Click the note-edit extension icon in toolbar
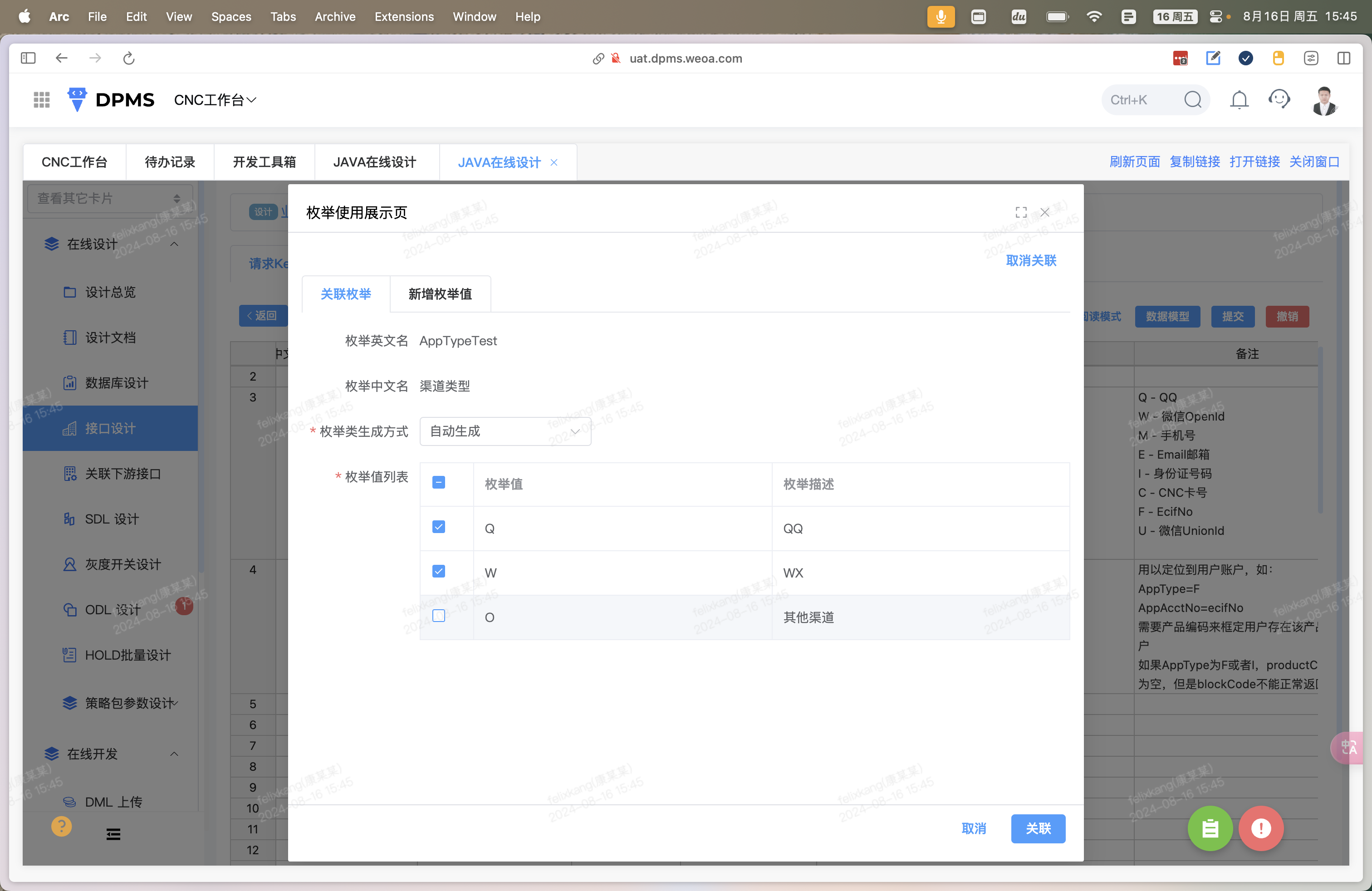The height and width of the screenshot is (891, 1372). pyautogui.click(x=1213, y=58)
